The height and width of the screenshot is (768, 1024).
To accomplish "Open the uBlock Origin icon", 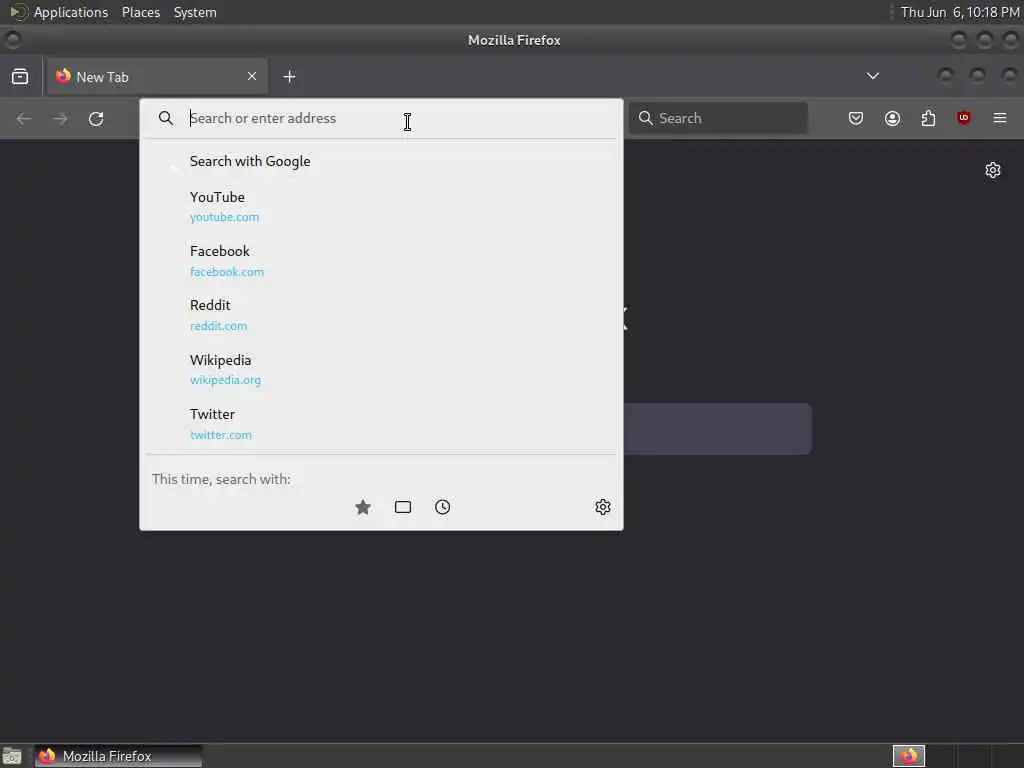I will (964, 118).
